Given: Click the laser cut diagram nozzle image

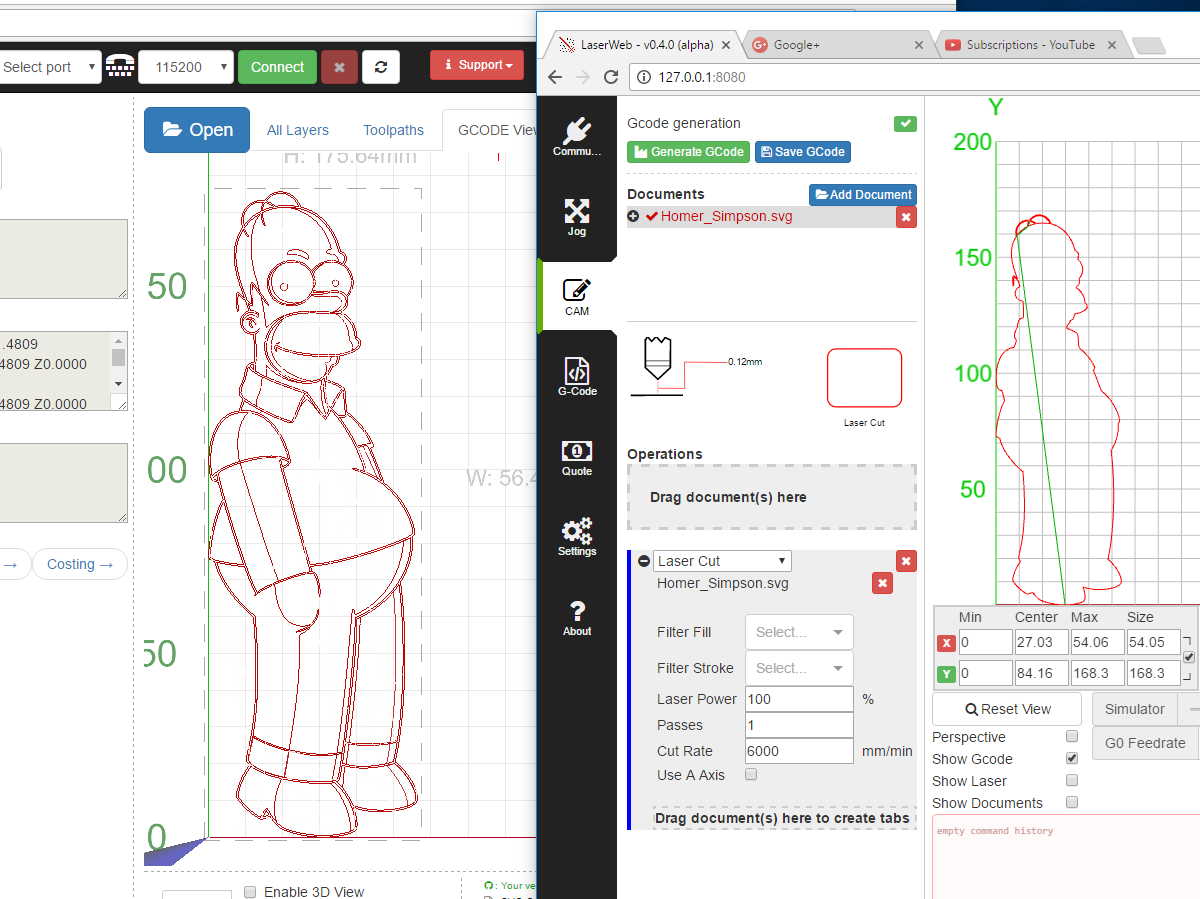Looking at the screenshot, I should [x=656, y=367].
